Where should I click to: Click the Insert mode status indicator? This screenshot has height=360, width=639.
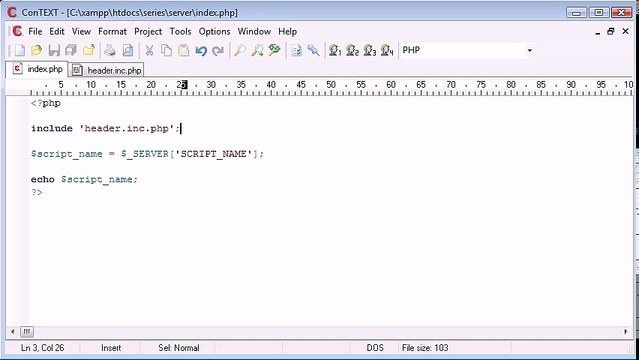coord(111,348)
